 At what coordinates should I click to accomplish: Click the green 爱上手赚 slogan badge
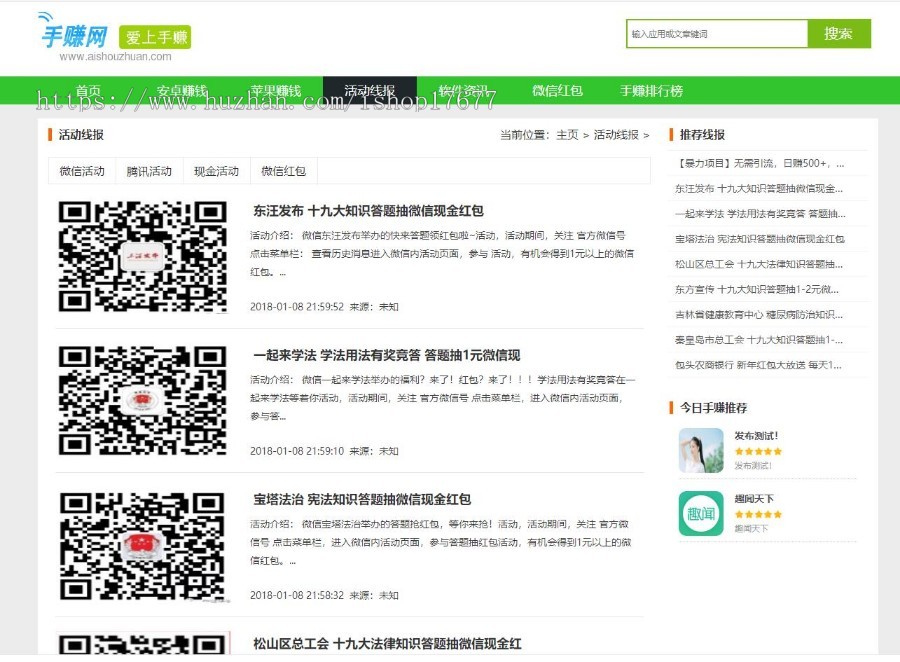click(x=155, y=37)
